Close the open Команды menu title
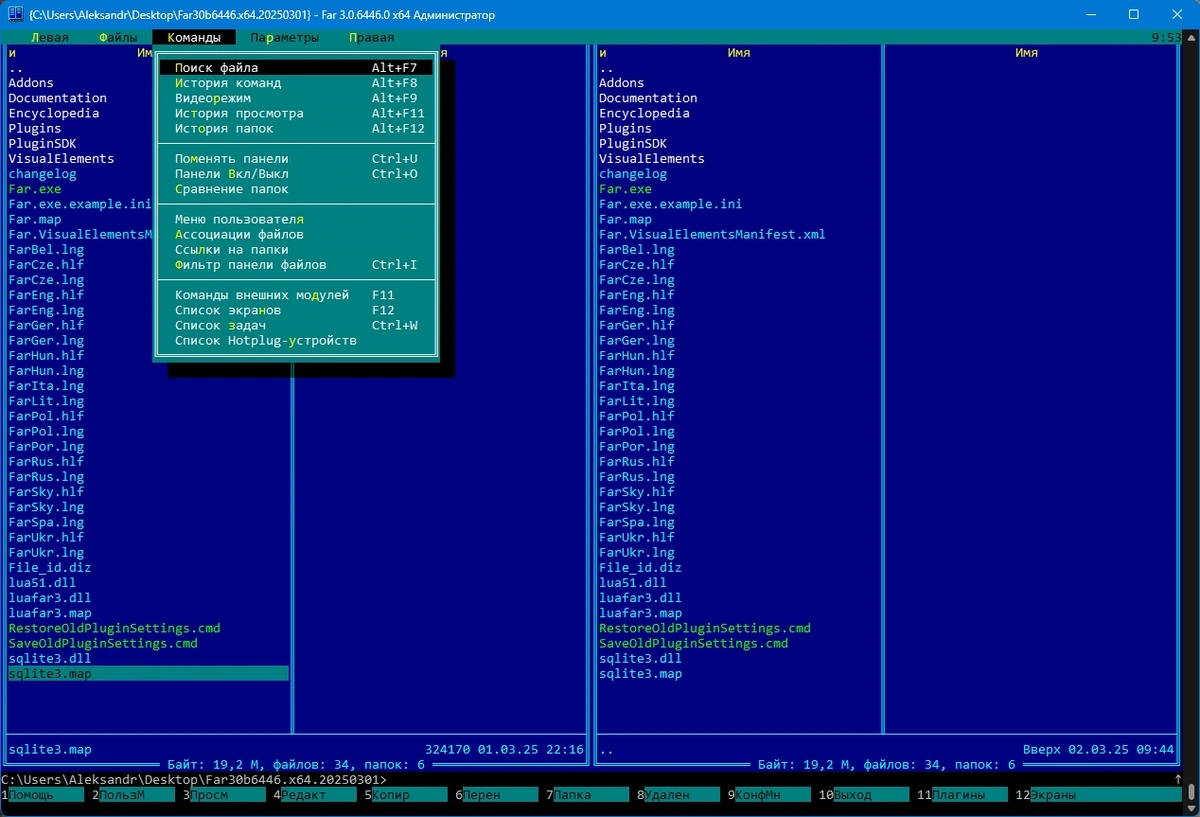 click(x=194, y=38)
